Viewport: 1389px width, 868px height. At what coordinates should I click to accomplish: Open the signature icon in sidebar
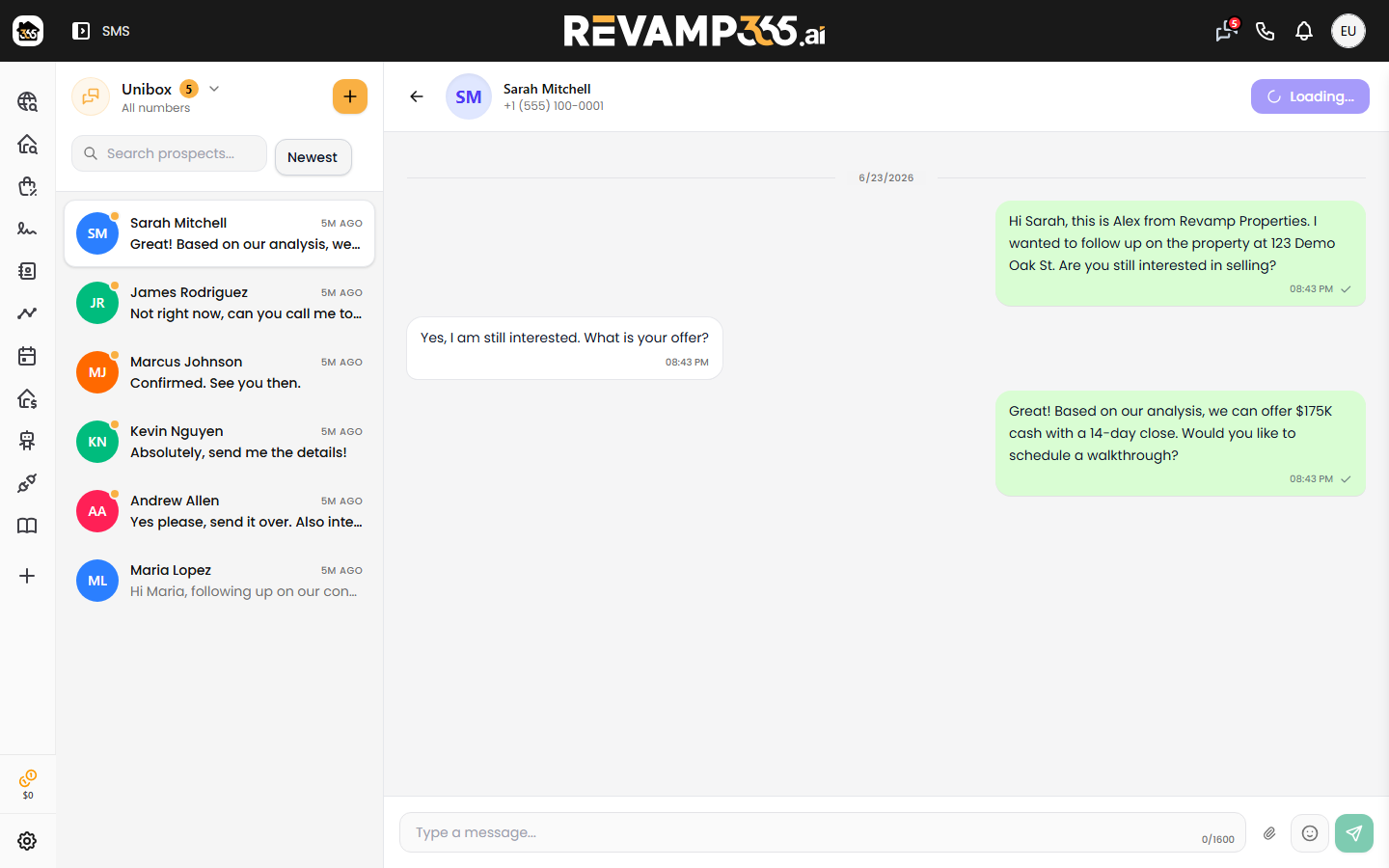tap(27, 229)
